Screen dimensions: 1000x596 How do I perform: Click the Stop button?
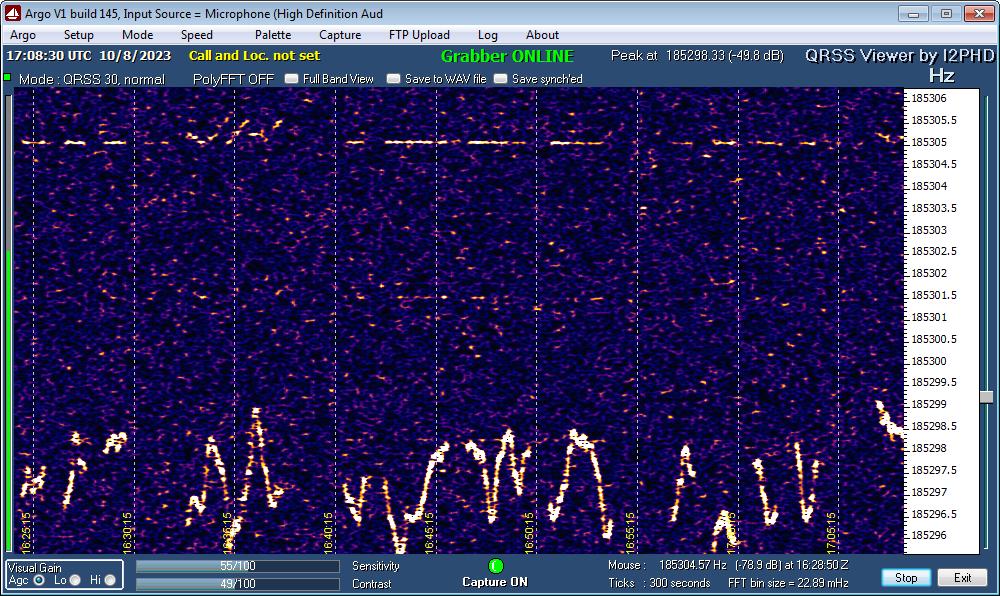tap(906, 578)
